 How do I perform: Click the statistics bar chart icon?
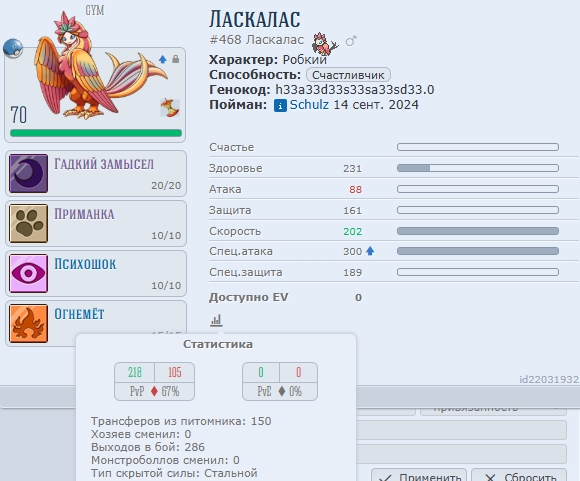tap(216, 320)
